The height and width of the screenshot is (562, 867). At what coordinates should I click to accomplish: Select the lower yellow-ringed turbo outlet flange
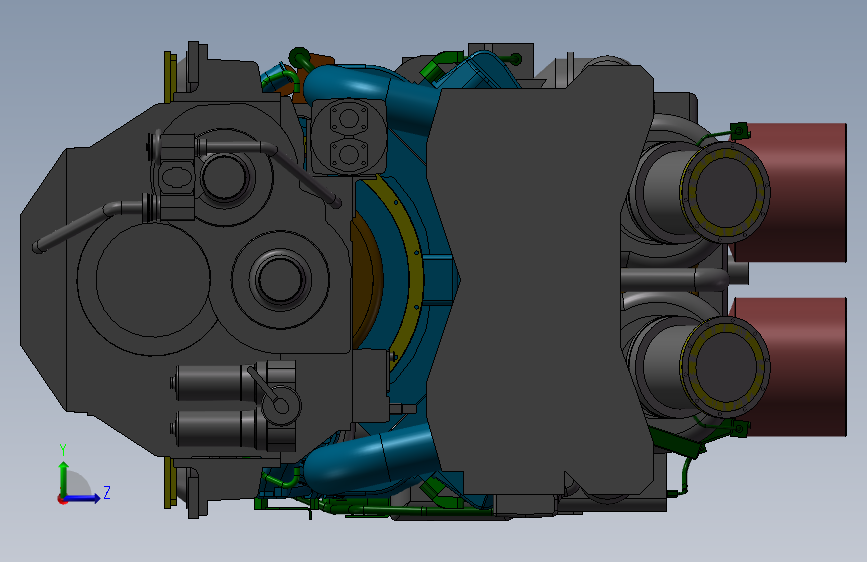click(x=725, y=367)
